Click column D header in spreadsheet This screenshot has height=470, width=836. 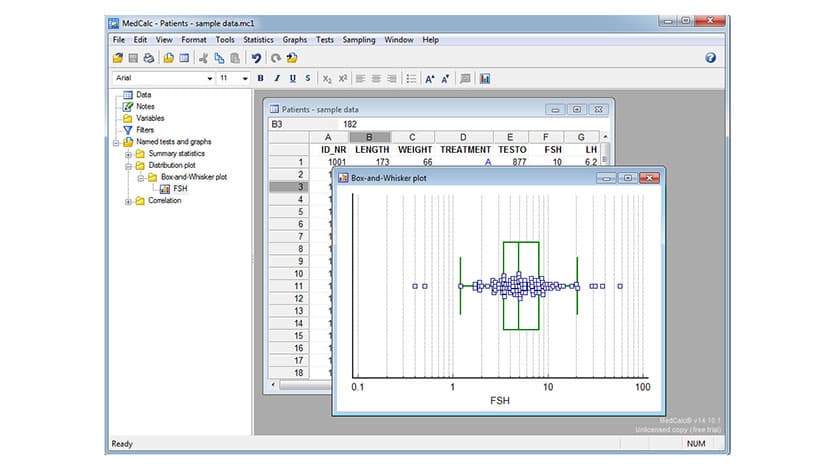point(463,137)
